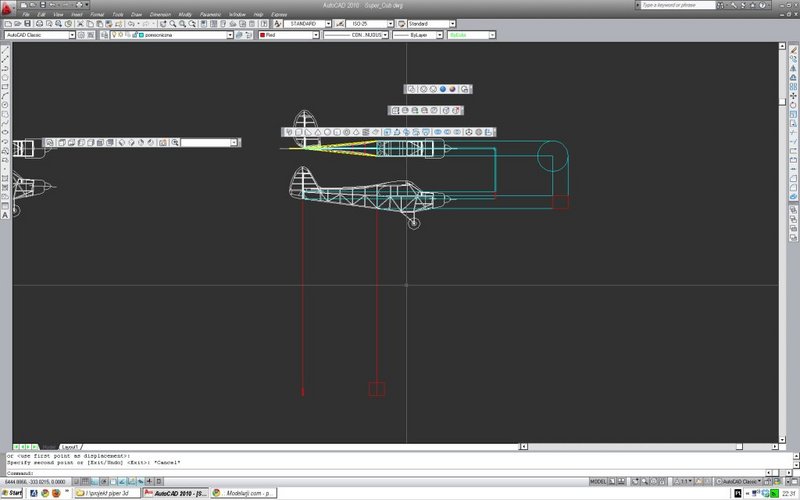800x500 pixels.
Task: Toggle Grid display in status bar
Action: pos(85,481)
